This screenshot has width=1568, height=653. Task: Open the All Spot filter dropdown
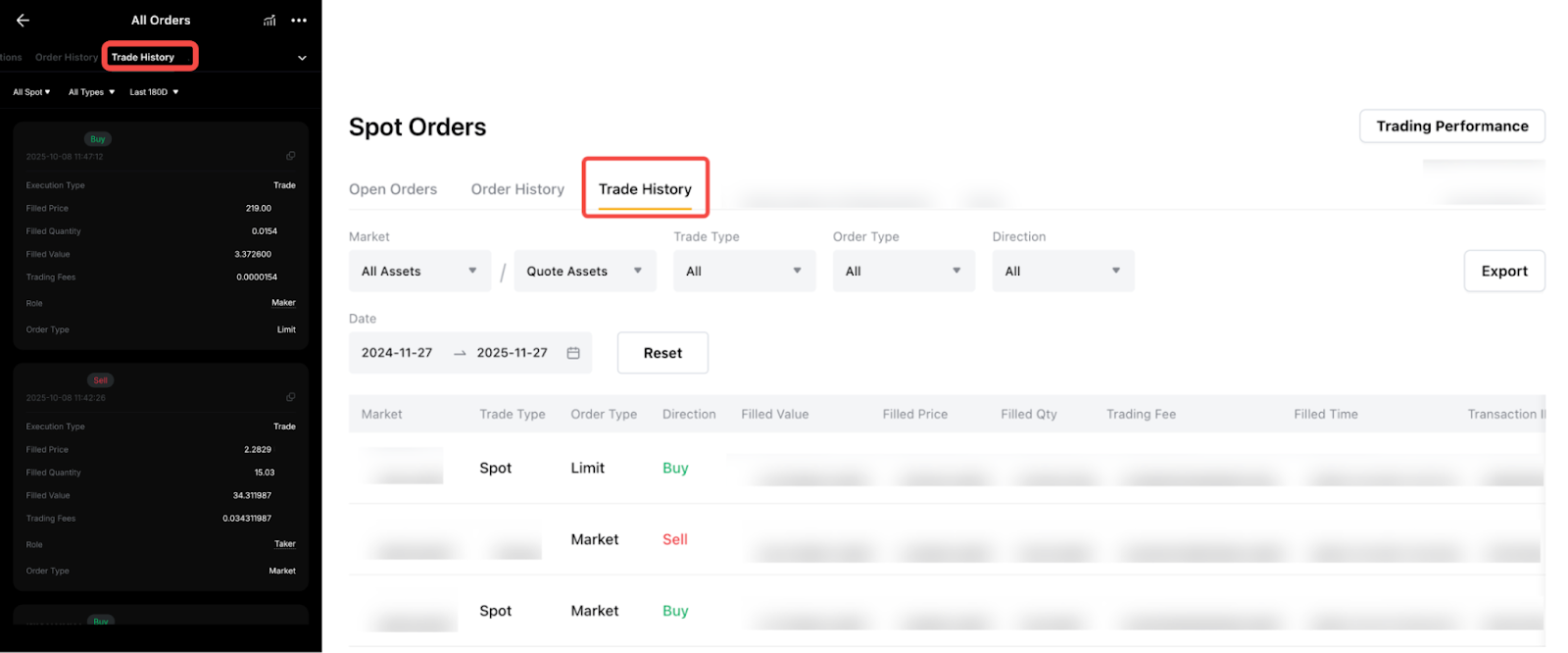click(x=31, y=92)
